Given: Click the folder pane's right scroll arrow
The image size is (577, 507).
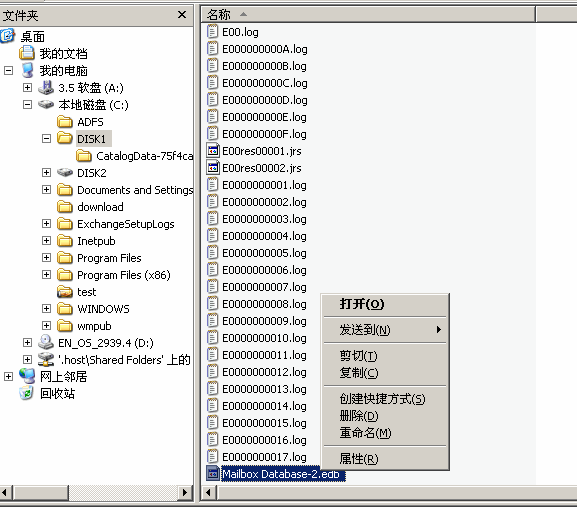Looking at the screenshot, I should [x=185, y=492].
